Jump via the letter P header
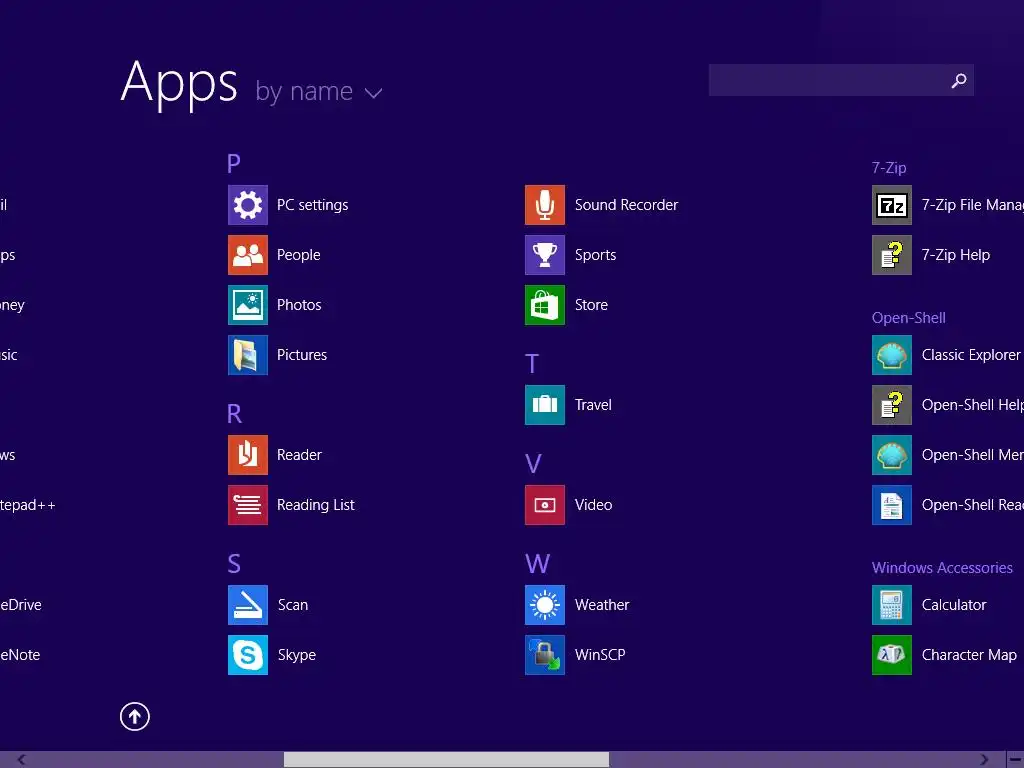Screen dimensions: 1024x768 [x=234, y=163]
